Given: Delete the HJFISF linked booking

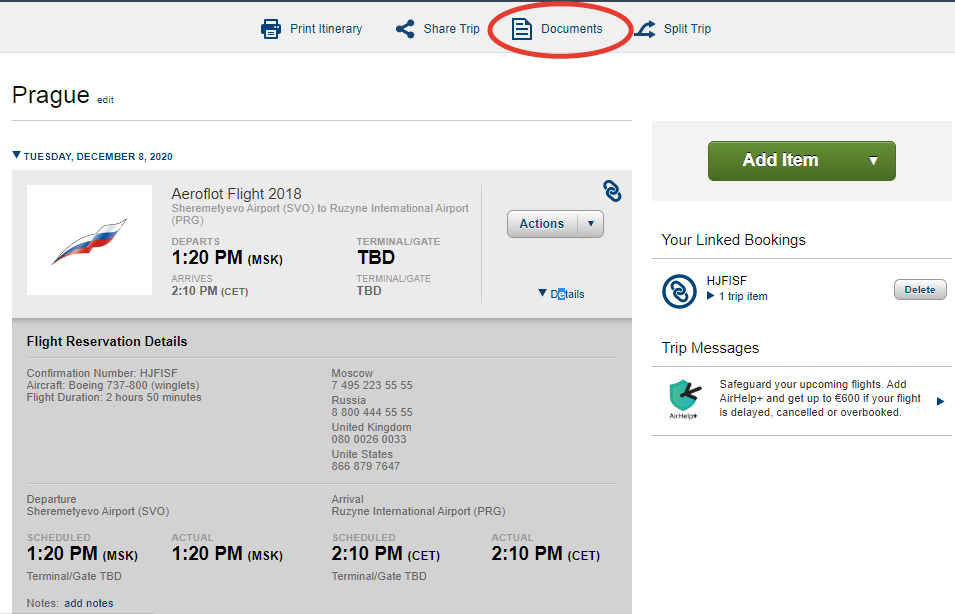Looking at the screenshot, I should [919, 290].
